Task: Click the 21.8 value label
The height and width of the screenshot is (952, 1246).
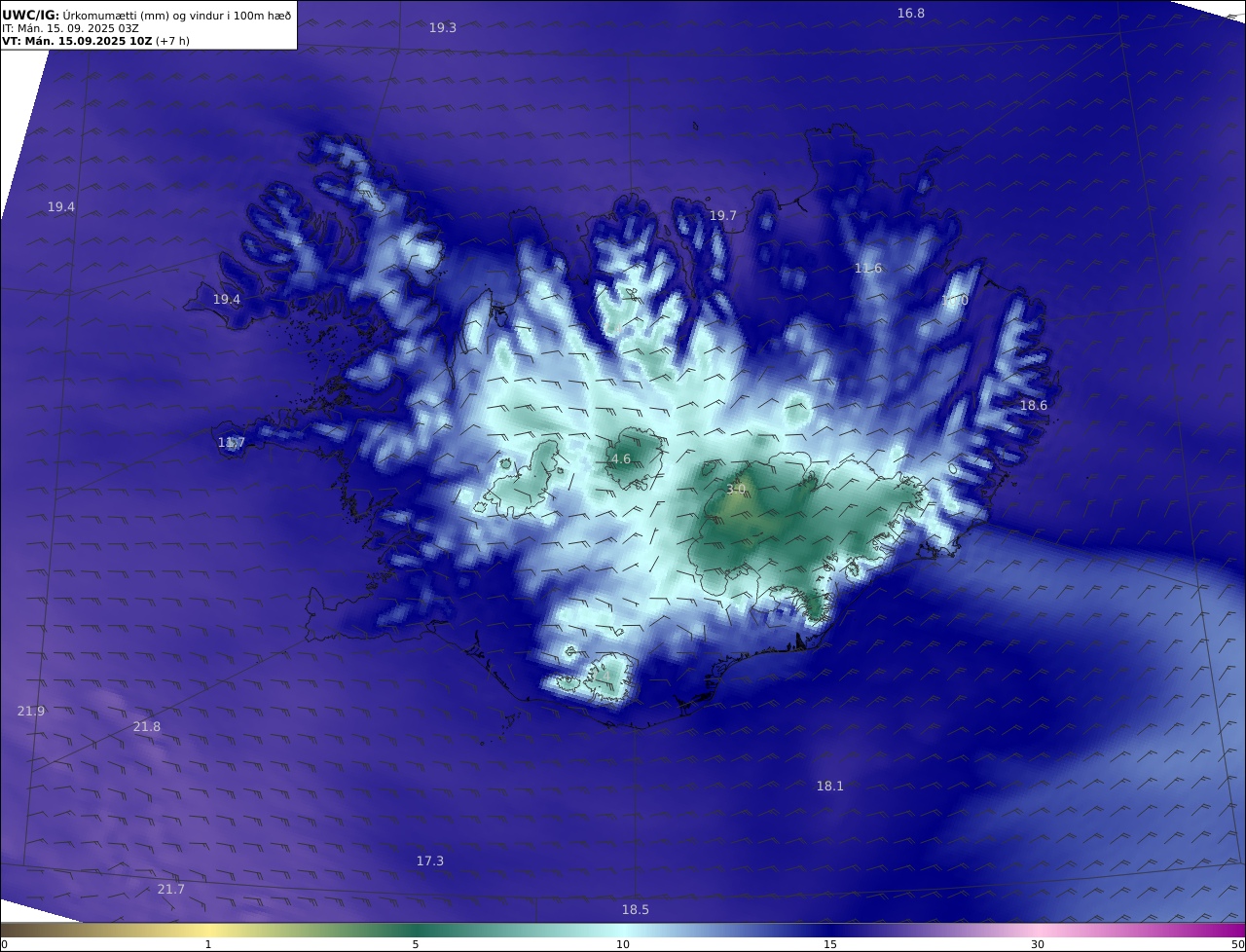Action: pyautogui.click(x=147, y=727)
